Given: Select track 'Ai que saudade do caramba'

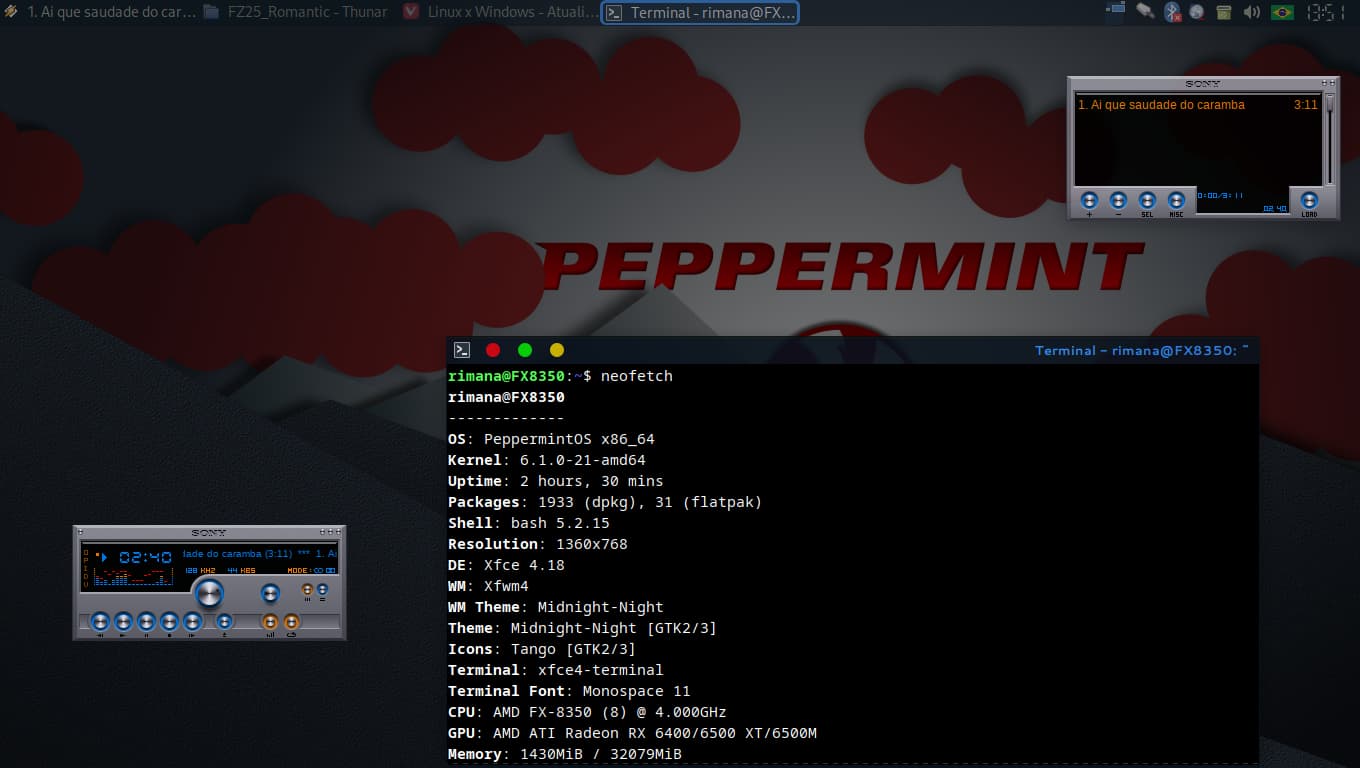Looking at the screenshot, I should coord(1161,104).
